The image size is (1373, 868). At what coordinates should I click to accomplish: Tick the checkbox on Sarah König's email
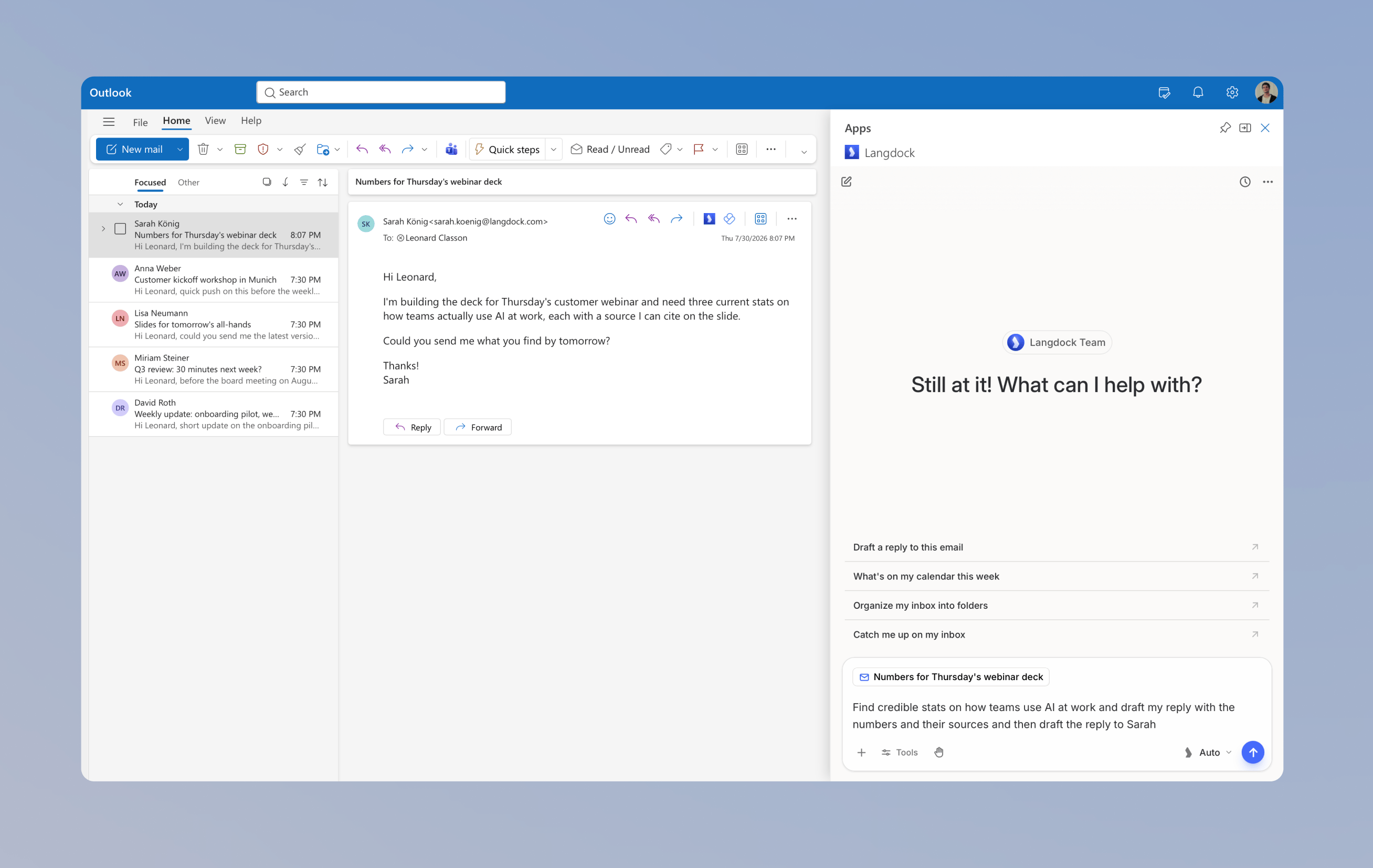pos(120,229)
